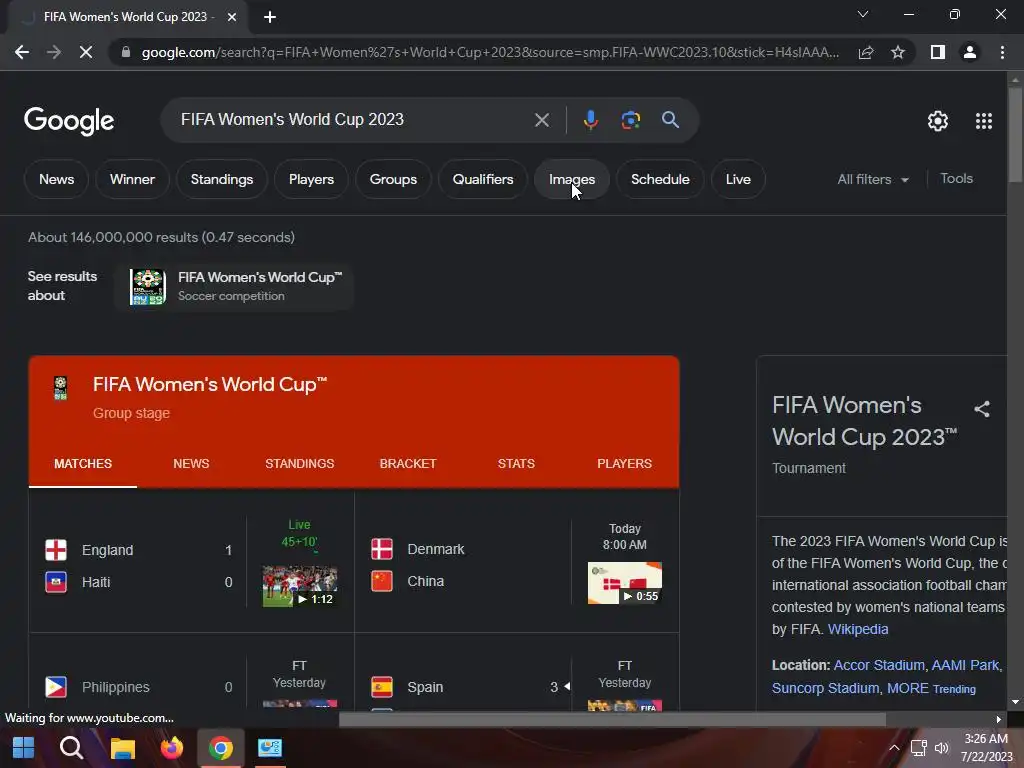1024x768 pixels.
Task: Go back to the previous page
Action: pyautogui.click(x=22, y=52)
